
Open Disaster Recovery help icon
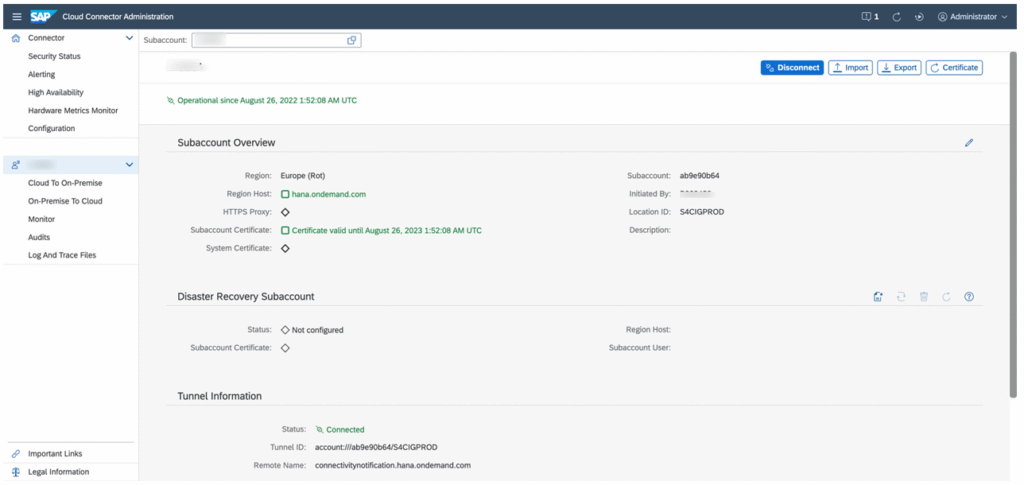pyautogui.click(x=968, y=297)
